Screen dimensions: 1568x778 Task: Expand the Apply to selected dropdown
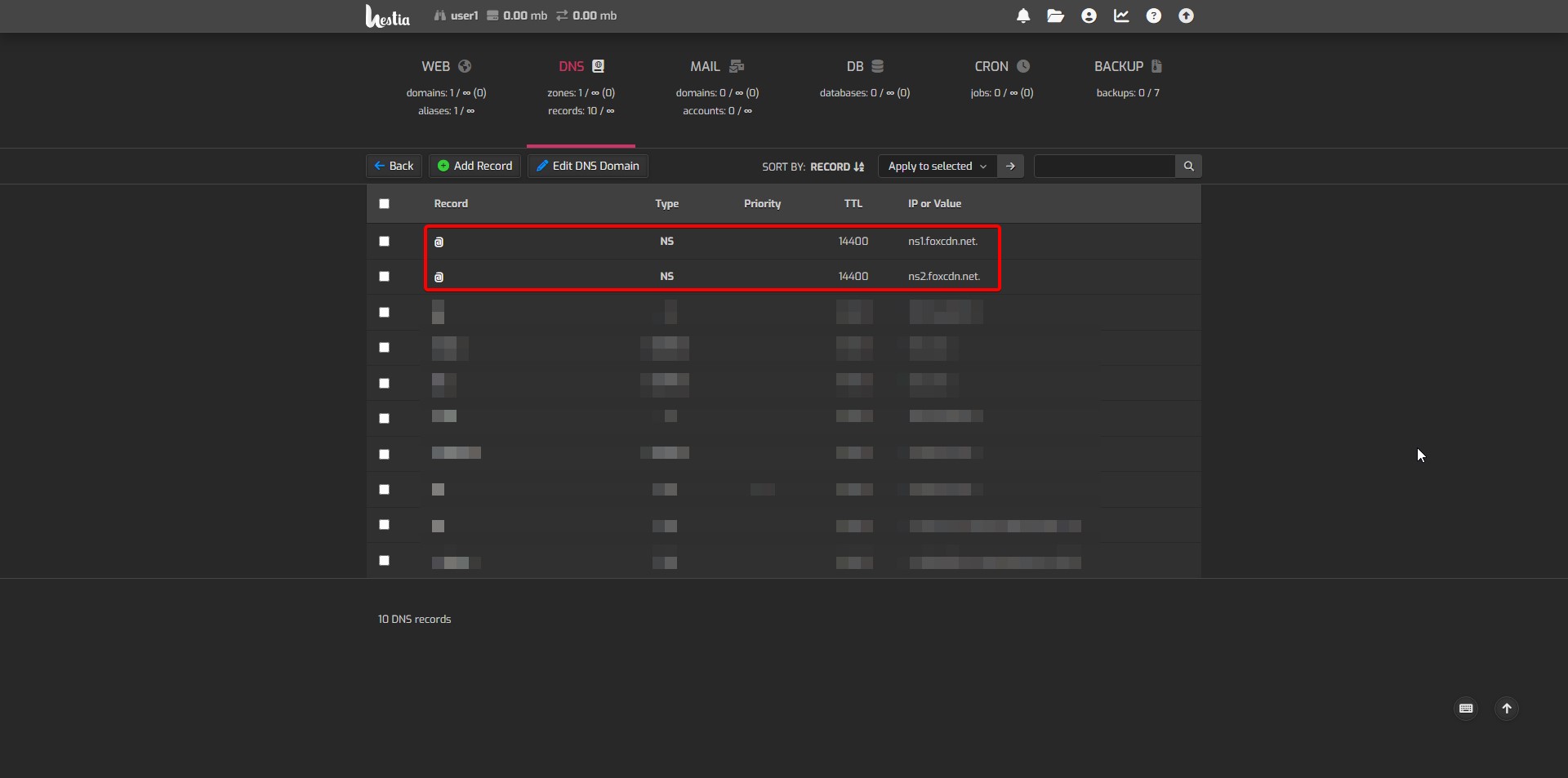click(x=937, y=167)
